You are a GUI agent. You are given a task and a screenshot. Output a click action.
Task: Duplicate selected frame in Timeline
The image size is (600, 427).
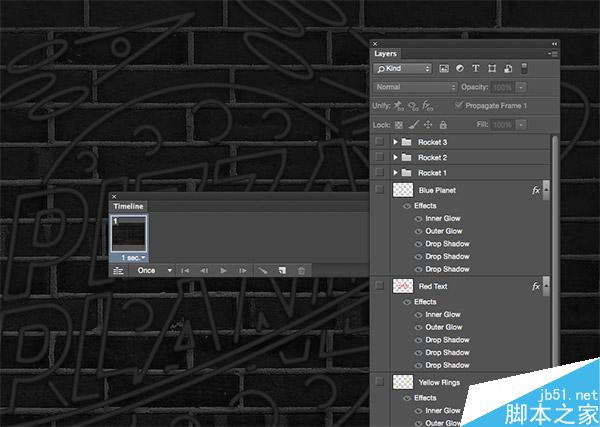click(282, 271)
